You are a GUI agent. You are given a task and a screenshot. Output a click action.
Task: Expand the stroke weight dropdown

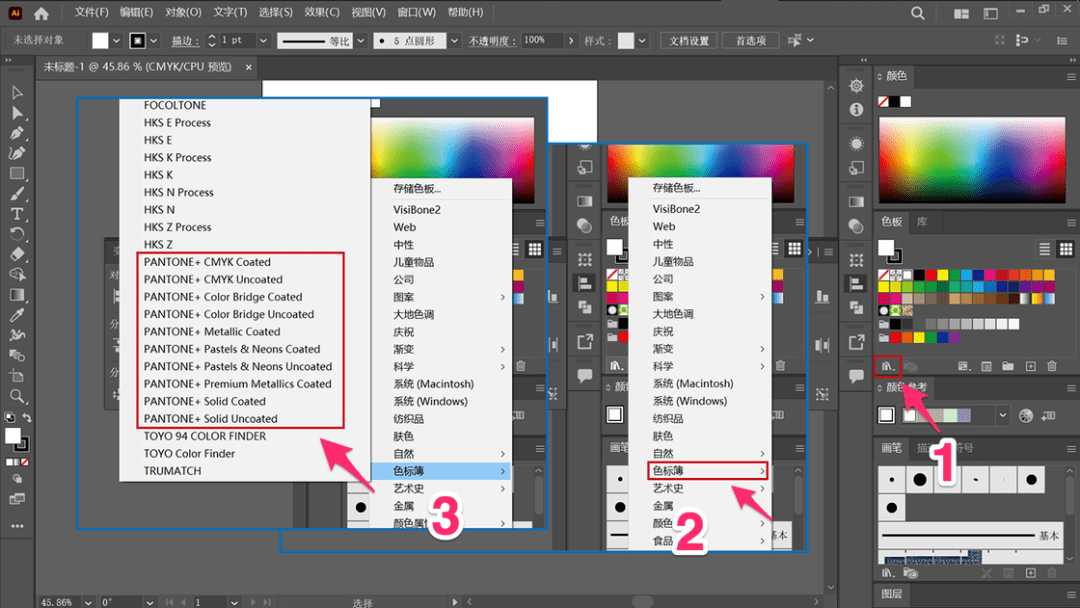(263, 41)
